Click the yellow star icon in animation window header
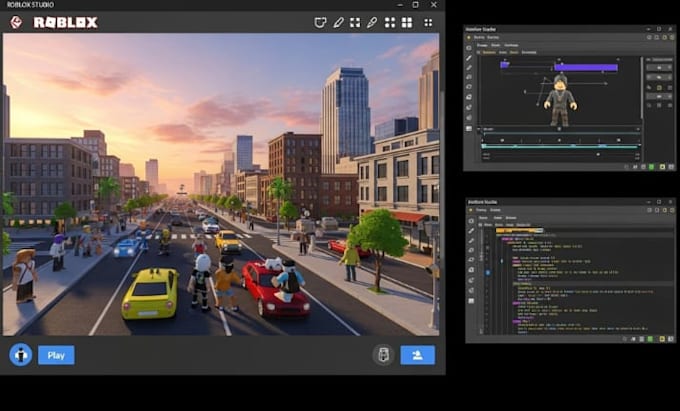 click(469, 37)
